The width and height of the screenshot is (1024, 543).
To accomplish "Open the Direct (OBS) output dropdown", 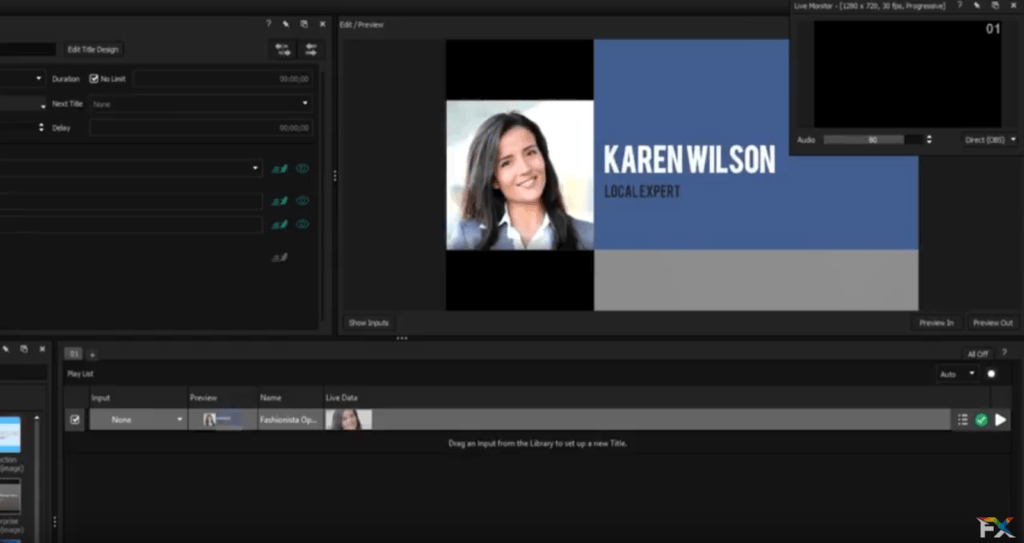I will [x=990, y=140].
